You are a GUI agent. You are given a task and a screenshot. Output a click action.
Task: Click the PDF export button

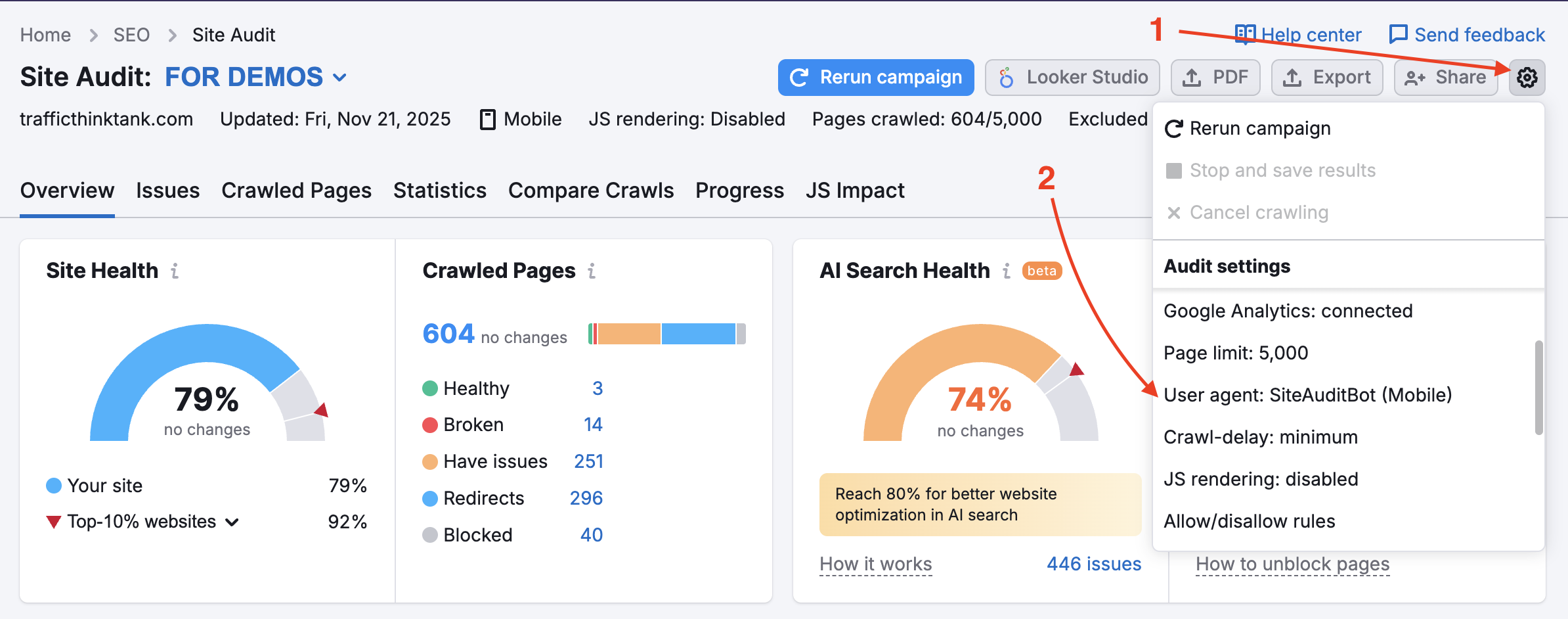pos(1215,78)
